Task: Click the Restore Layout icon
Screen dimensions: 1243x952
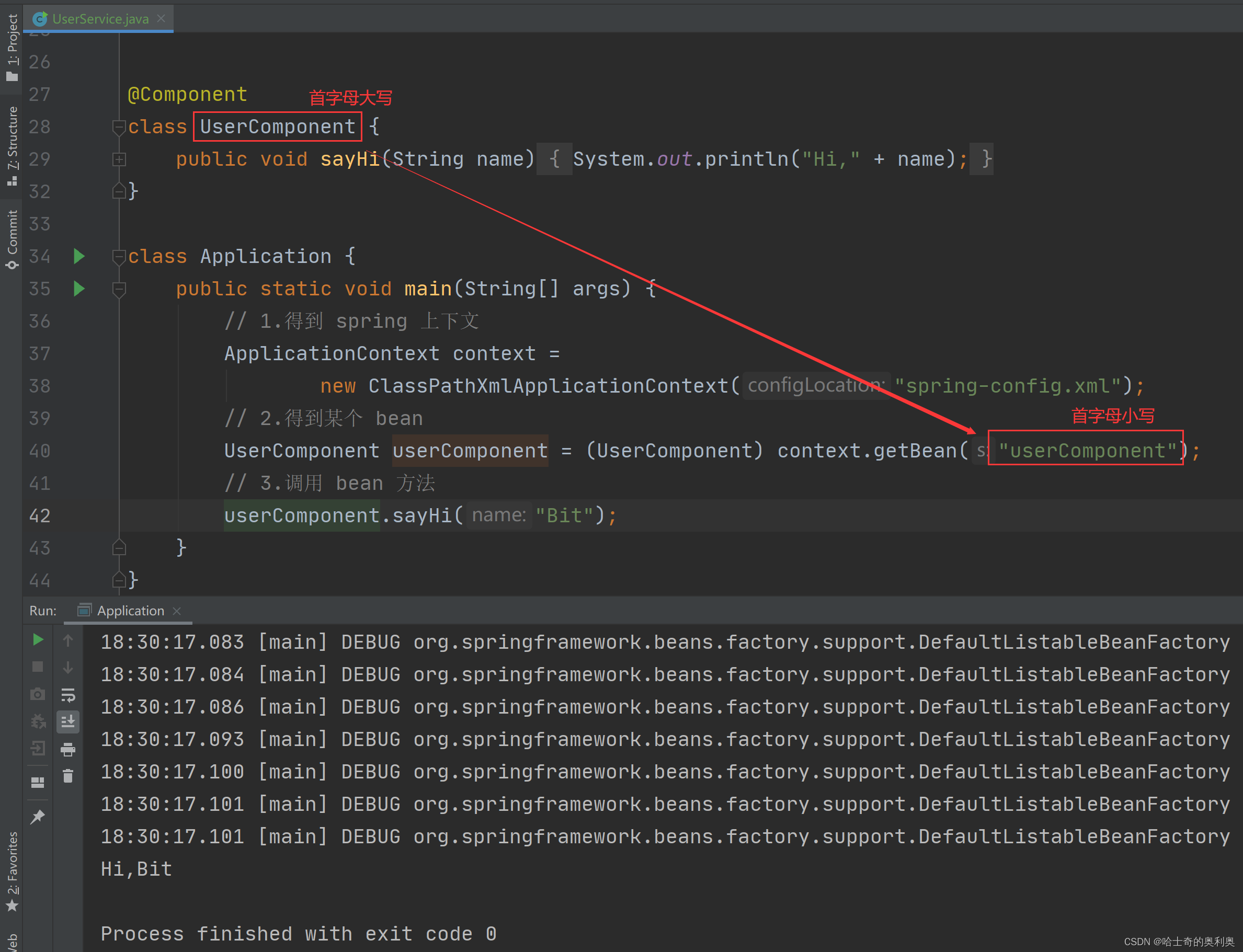Action: (x=38, y=783)
